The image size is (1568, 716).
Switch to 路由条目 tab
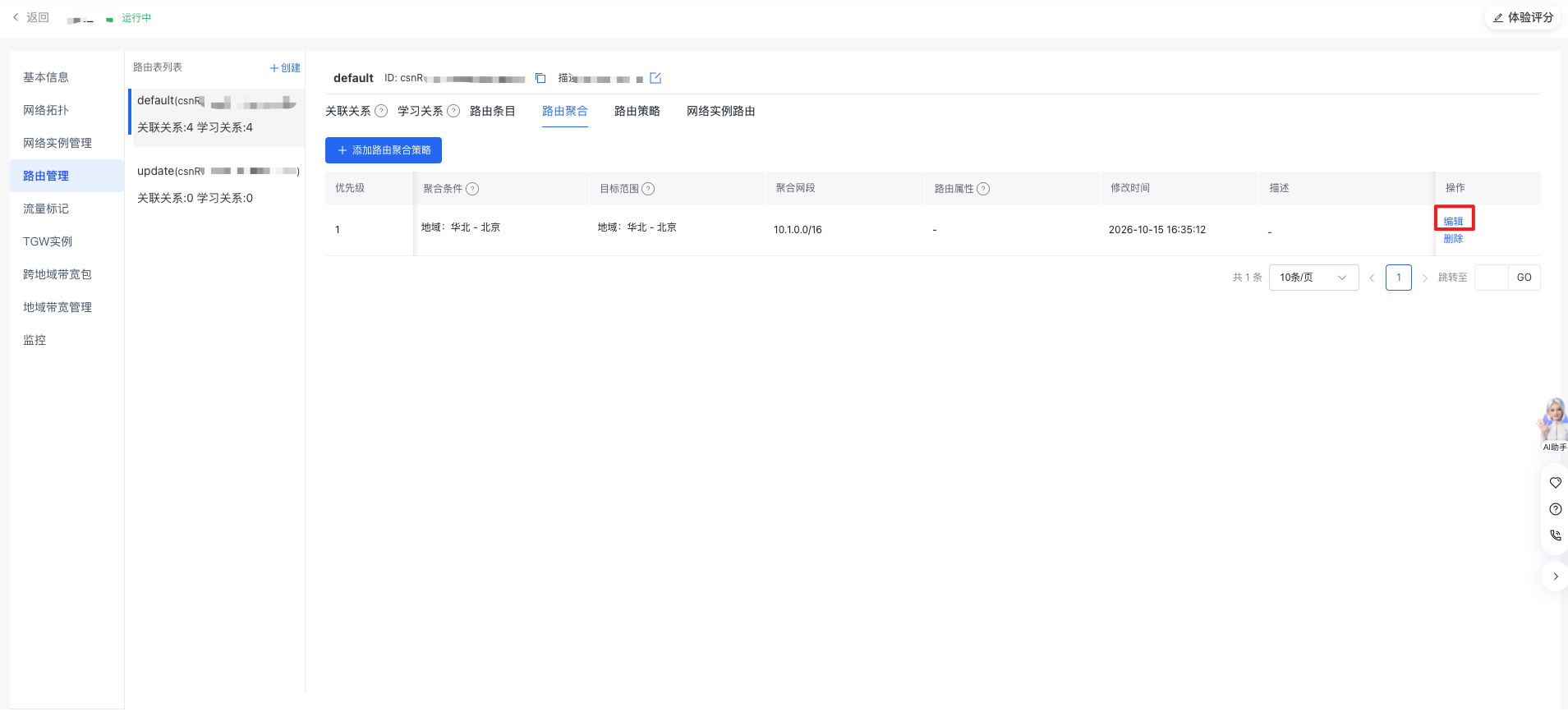493,111
